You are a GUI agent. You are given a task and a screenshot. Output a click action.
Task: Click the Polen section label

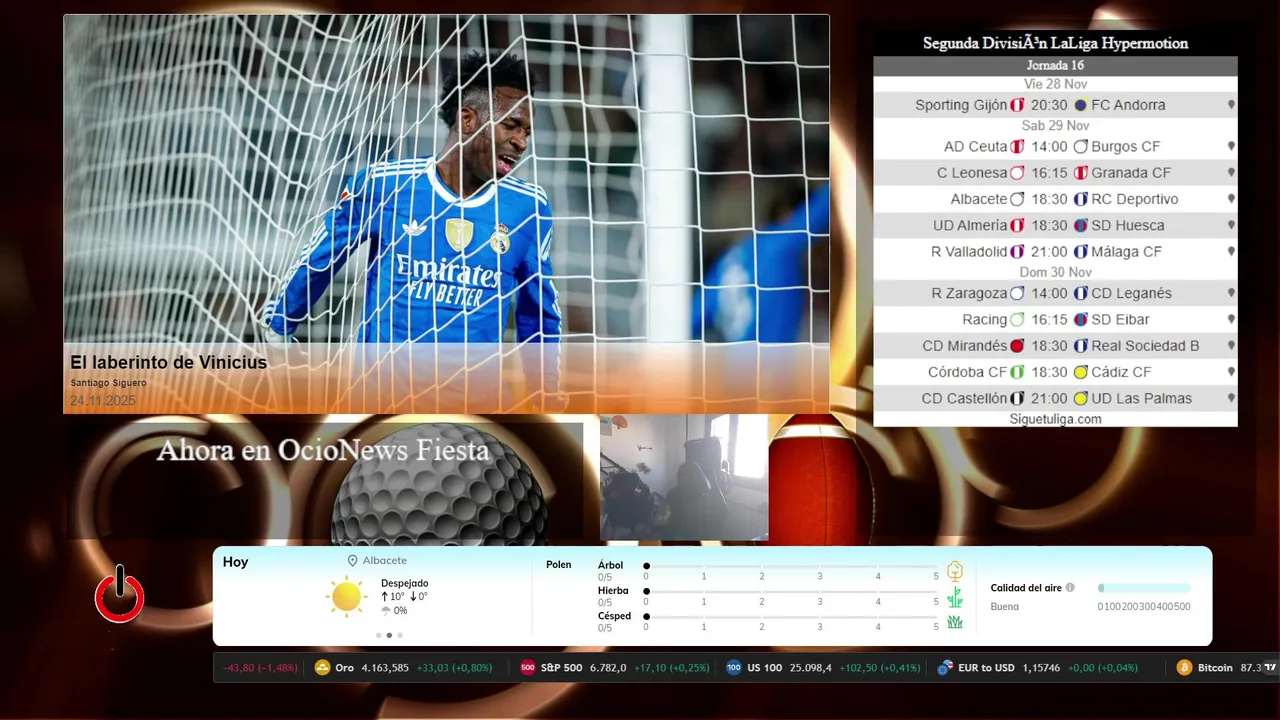point(559,565)
